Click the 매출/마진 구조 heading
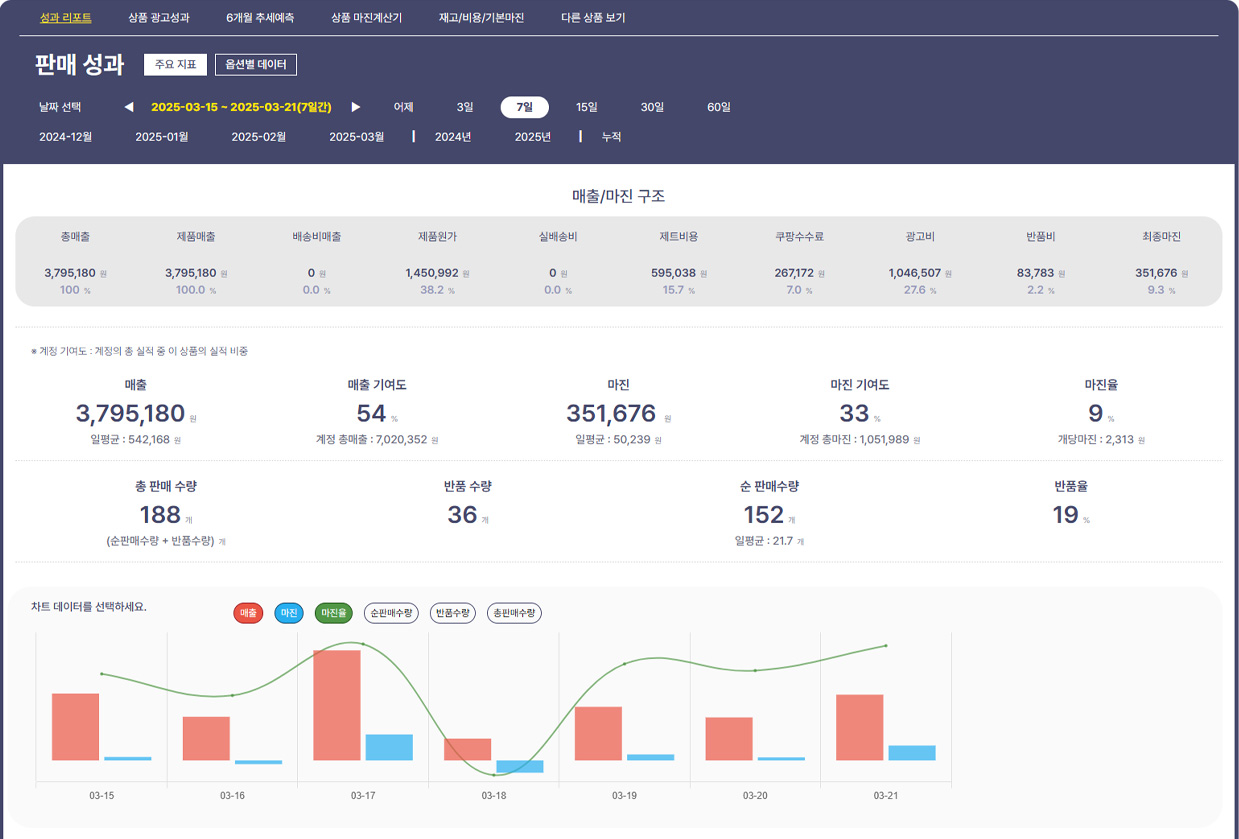 click(x=619, y=197)
